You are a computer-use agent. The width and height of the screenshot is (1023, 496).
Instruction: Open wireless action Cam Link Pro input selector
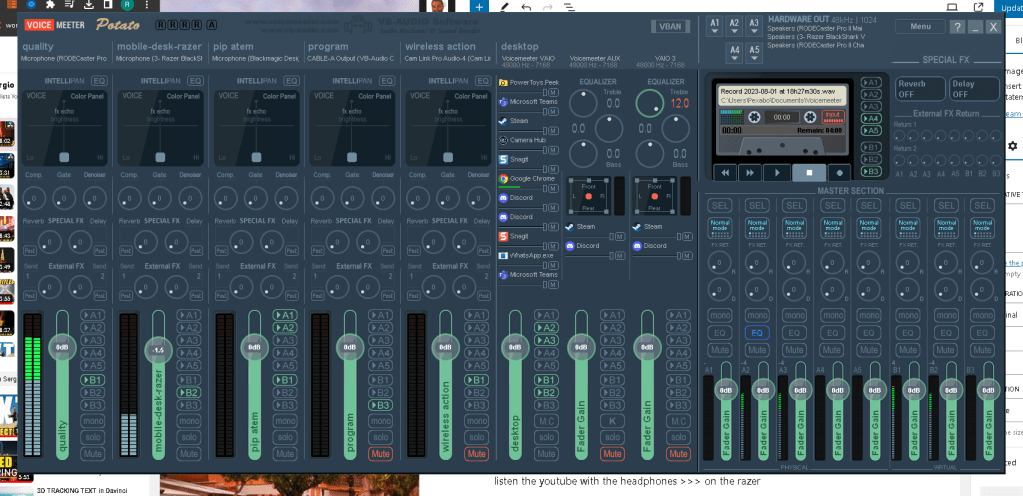[x=448, y=59]
